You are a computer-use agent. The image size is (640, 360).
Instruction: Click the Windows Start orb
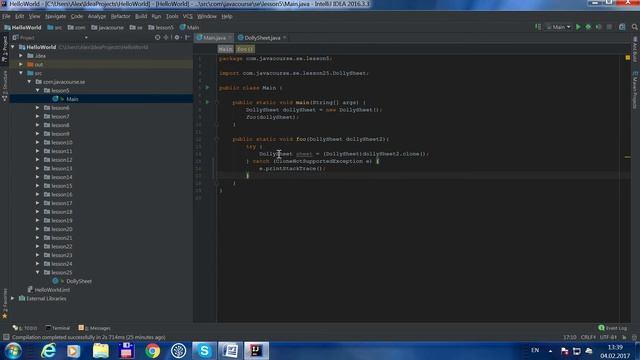pyautogui.click(x=13, y=351)
